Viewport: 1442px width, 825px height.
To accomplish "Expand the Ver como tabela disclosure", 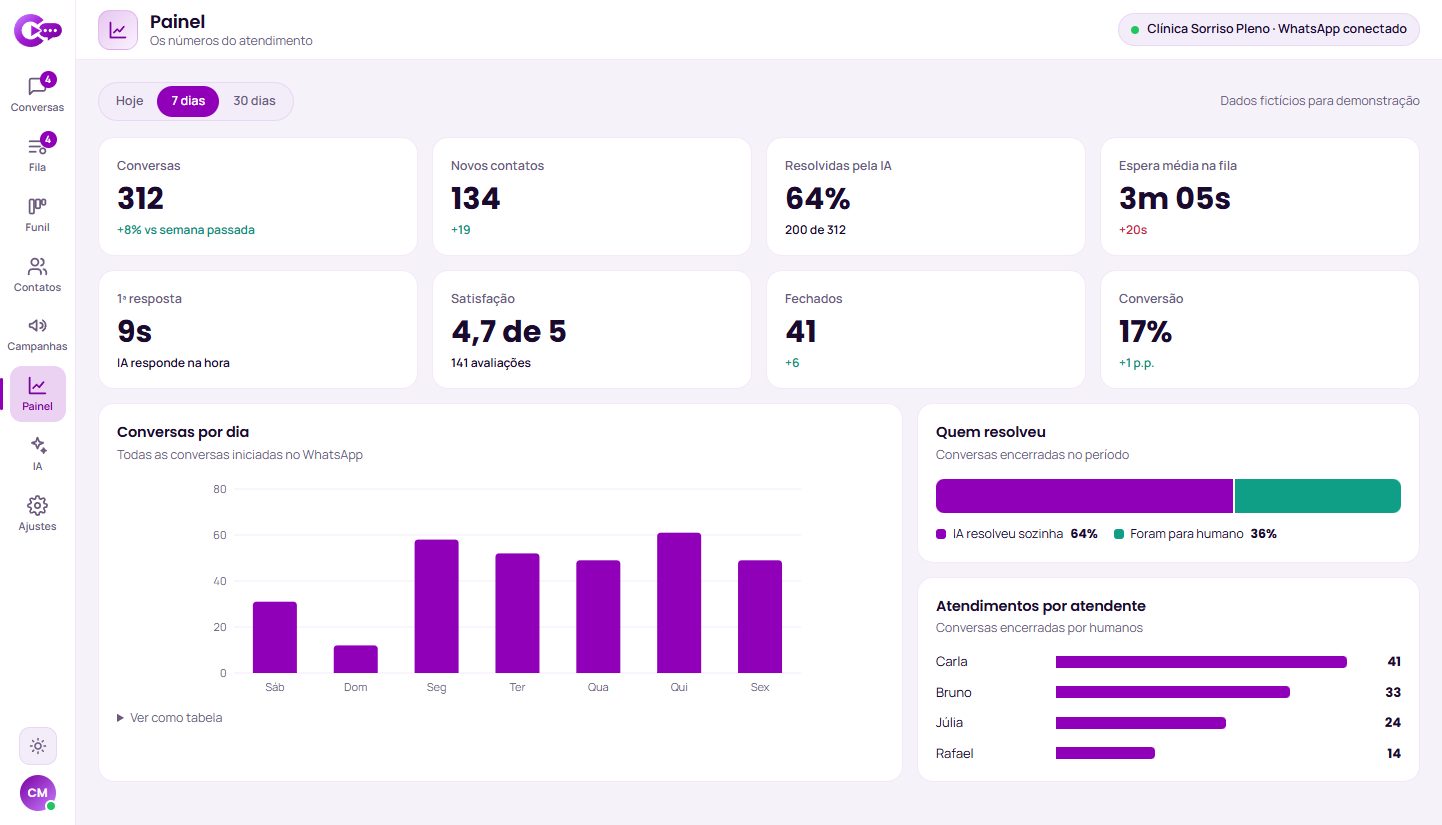I will [170, 718].
